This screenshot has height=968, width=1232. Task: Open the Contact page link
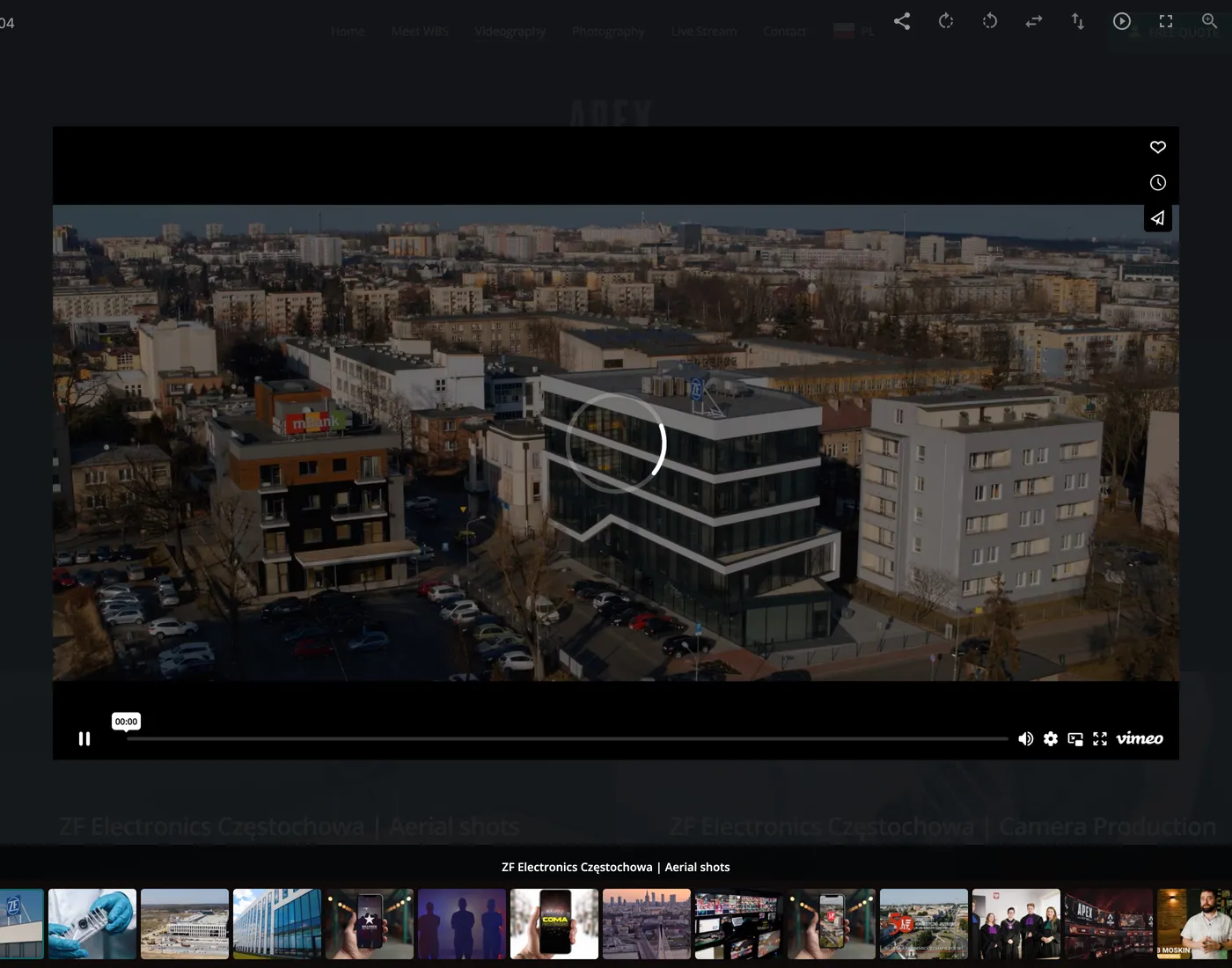pyautogui.click(x=784, y=31)
